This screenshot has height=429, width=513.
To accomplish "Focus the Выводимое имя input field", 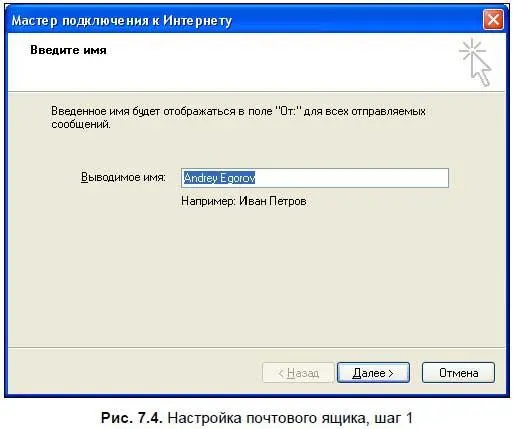I will tap(315, 178).
